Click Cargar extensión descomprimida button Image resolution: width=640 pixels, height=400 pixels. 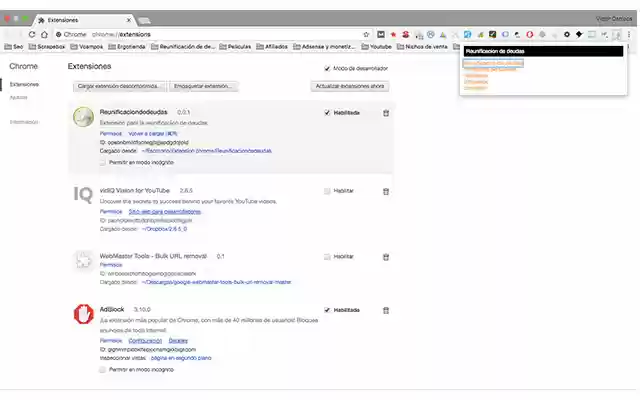119,87
